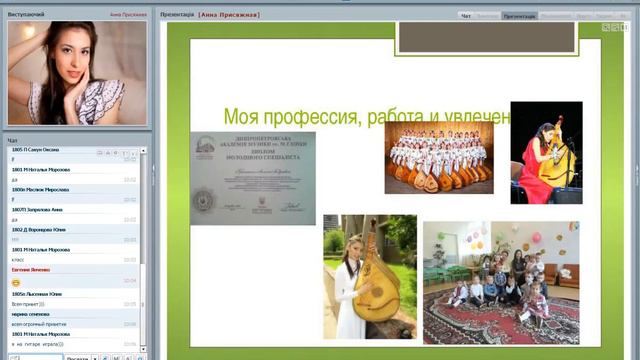This screenshot has width=640, height=360.
Task: Click the speaker video of Анна Присяжная
Action: click(77, 73)
